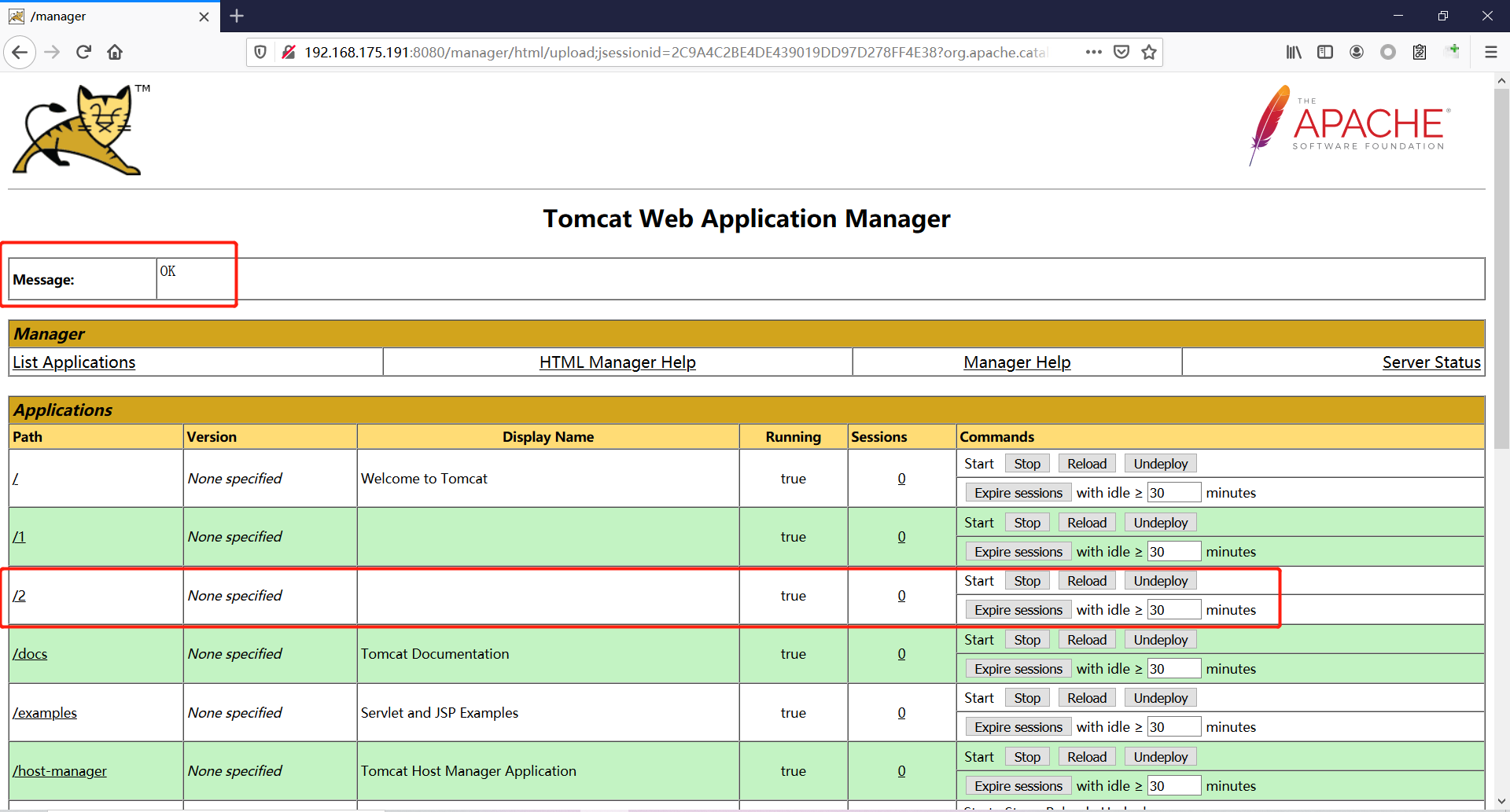The image size is (1510, 812).
Task: Click the scrollbar down arrow
Action: (x=1501, y=802)
